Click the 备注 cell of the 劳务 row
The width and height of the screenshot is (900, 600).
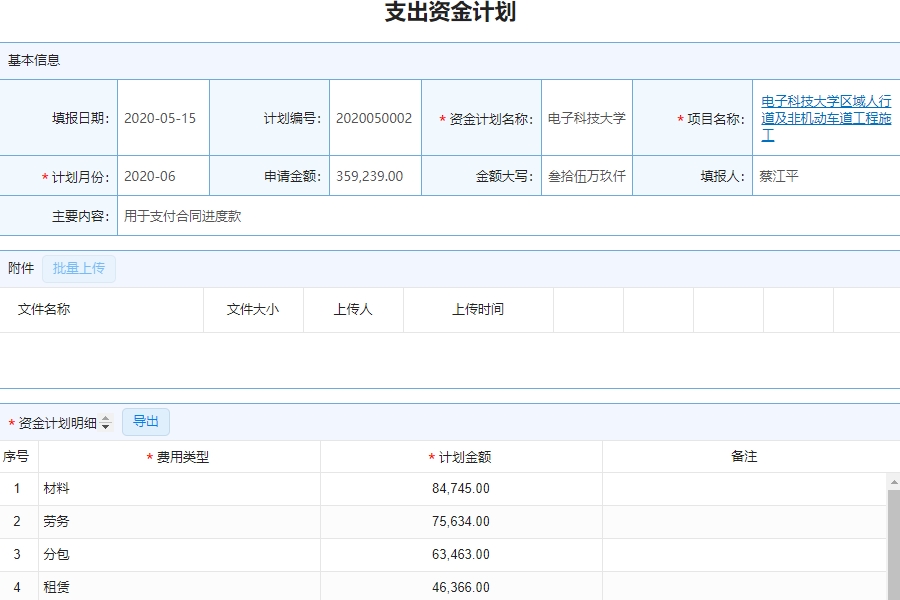tap(744, 521)
